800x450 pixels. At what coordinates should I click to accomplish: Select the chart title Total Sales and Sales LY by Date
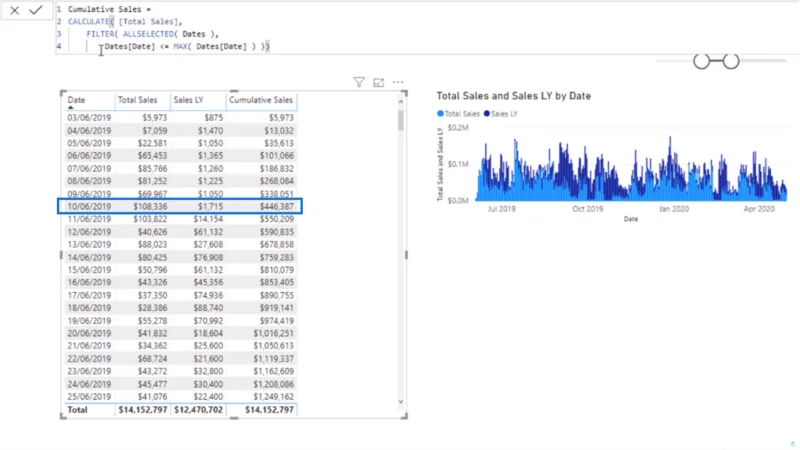click(x=513, y=96)
